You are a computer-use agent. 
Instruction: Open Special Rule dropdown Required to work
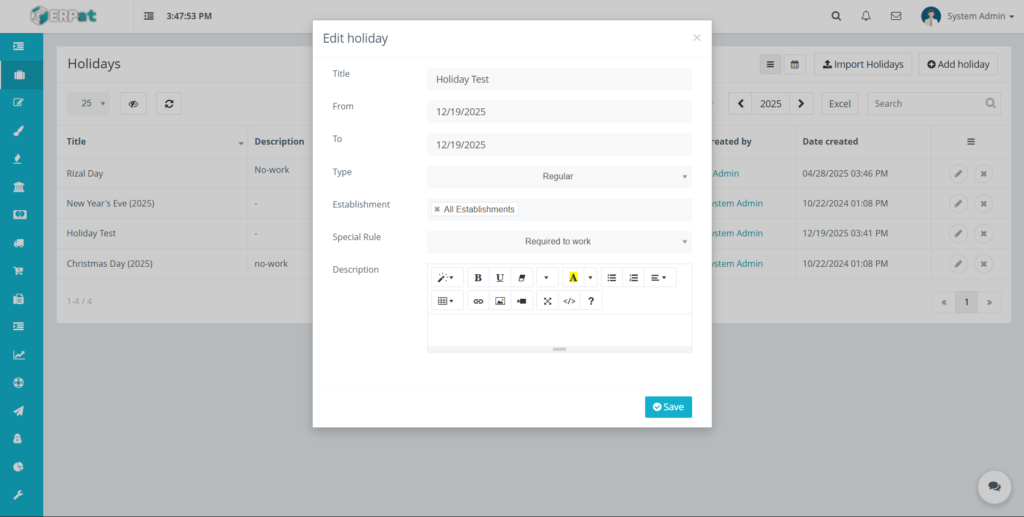(x=560, y=242)
